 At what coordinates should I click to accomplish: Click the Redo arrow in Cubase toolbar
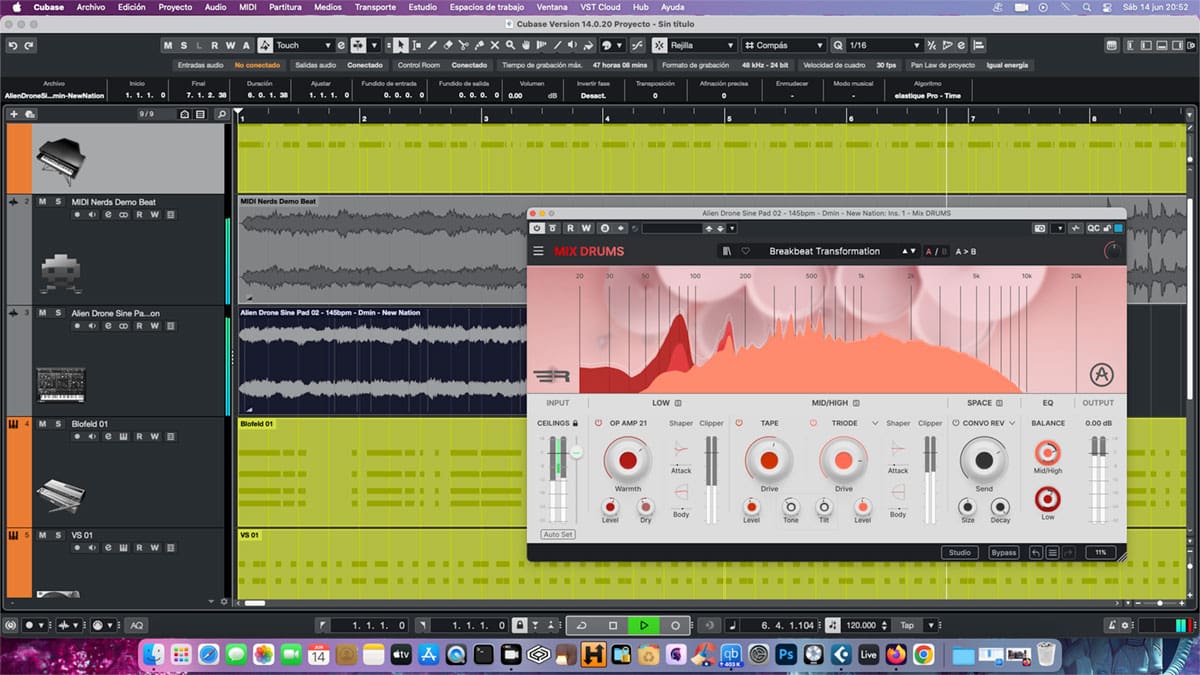tap(29, 45)
